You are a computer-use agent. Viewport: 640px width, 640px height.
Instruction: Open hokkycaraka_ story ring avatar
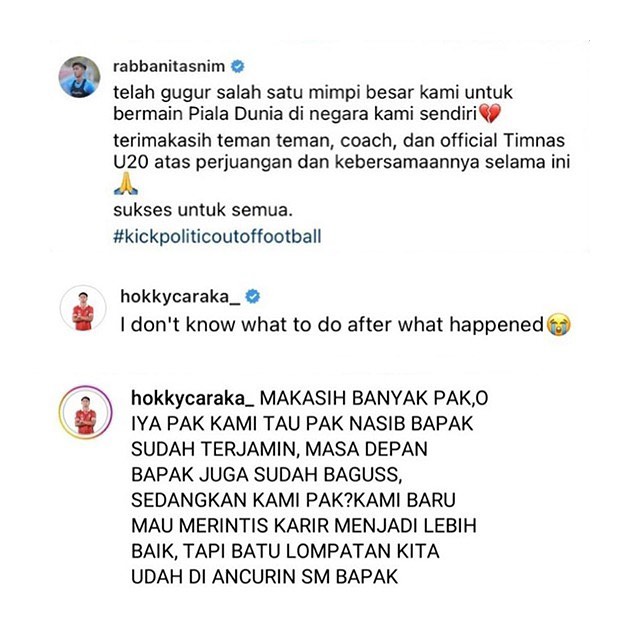(85, 412)
